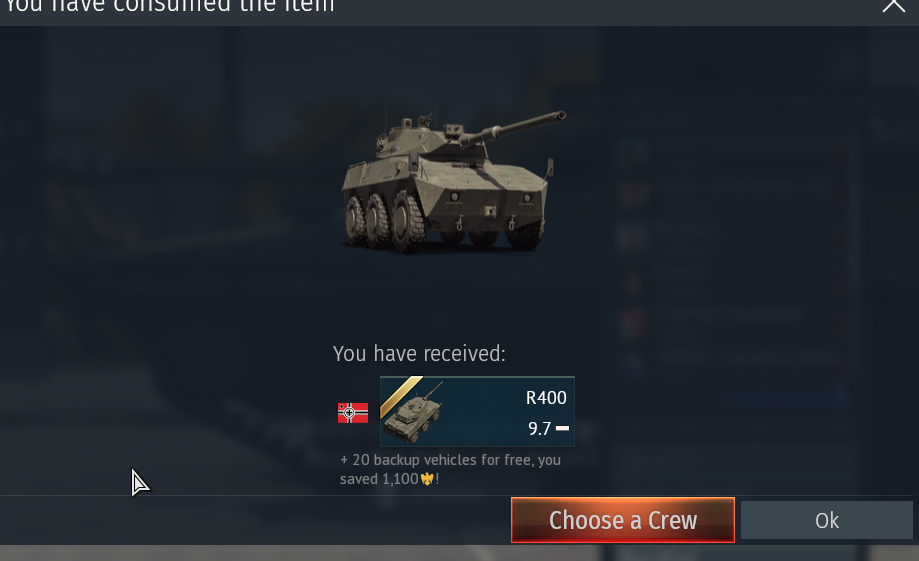Screen dimensions: 919x561
Task: Select the R400 vehicle name label
Action: click(x=546, y=397)
